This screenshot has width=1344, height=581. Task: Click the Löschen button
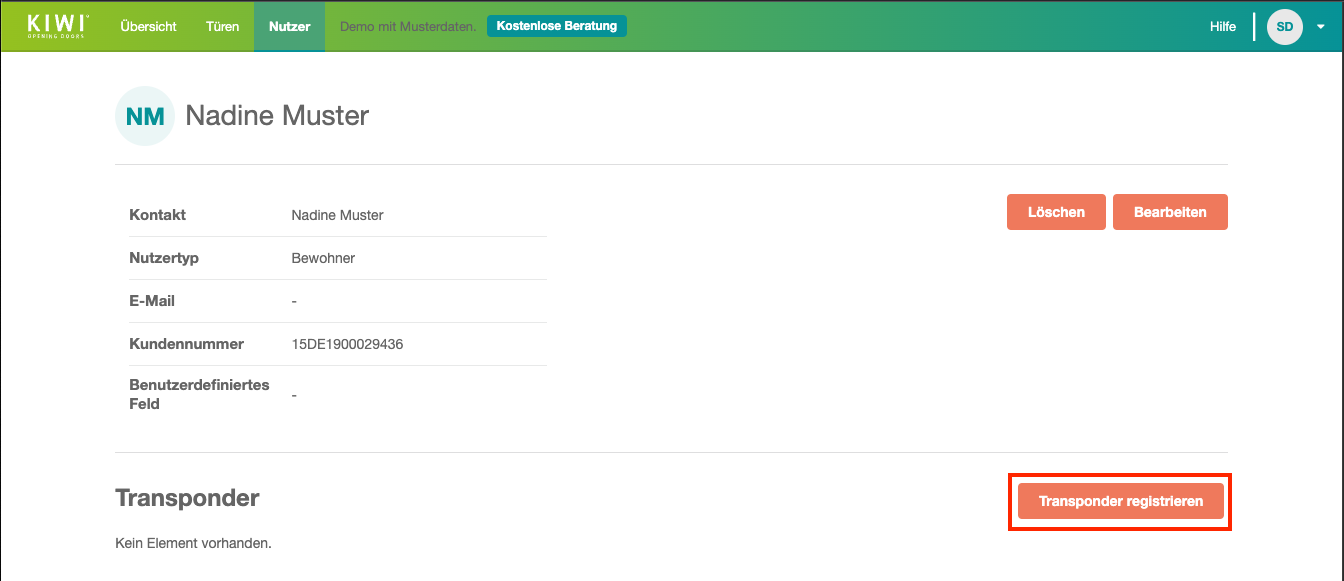tap(1056, 212)
